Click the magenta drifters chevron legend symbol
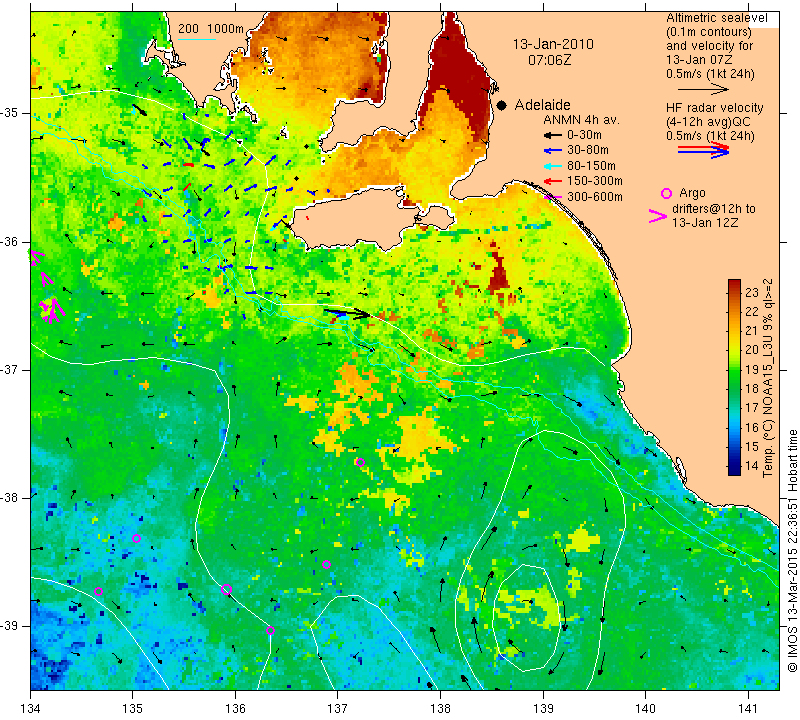 [x=657, y=216]
